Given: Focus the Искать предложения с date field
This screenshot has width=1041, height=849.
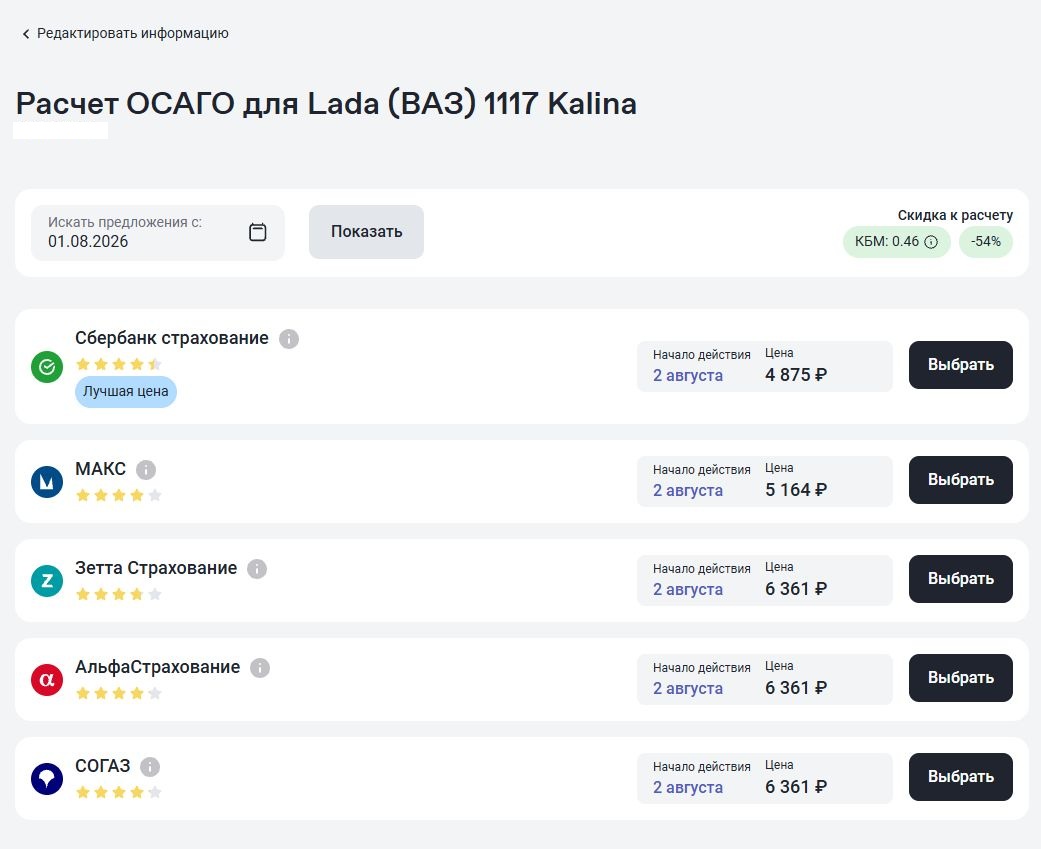Looking at the screenshot, I should pyautogui.click(x=157, y=232).
